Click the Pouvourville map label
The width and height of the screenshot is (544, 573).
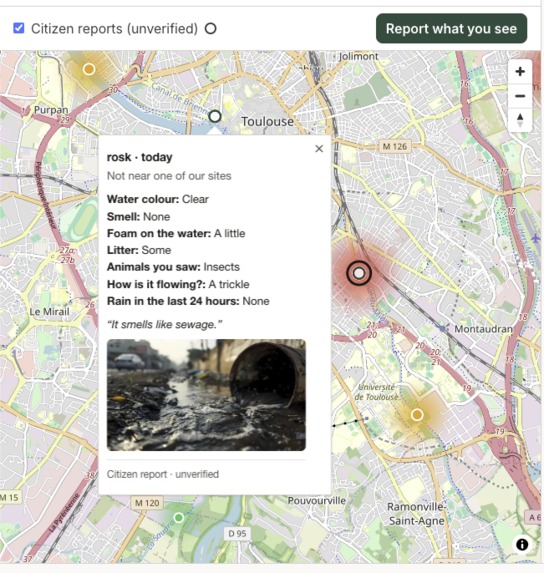click(x=316, y=501)
